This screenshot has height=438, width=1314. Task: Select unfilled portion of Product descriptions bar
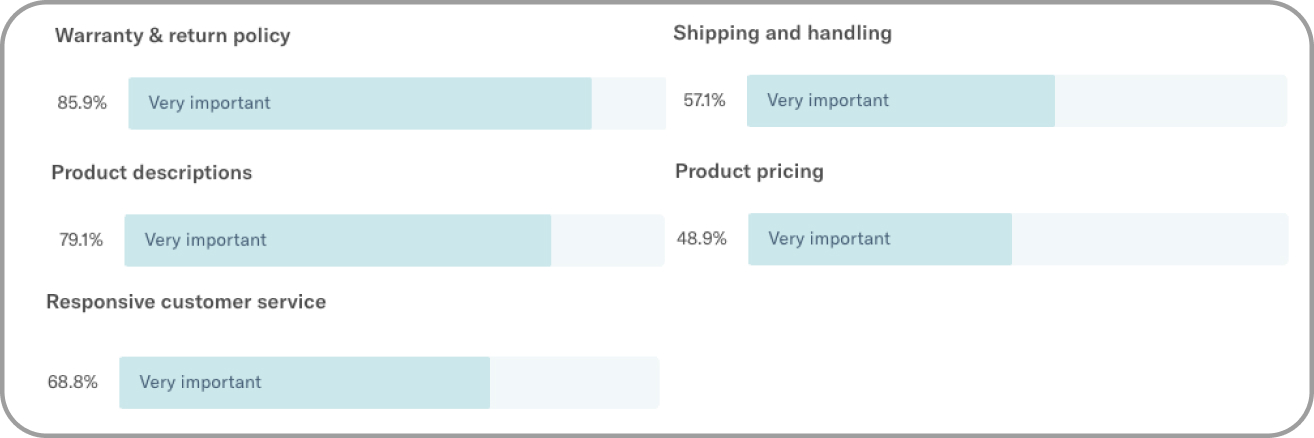click(x=607, y=240)
